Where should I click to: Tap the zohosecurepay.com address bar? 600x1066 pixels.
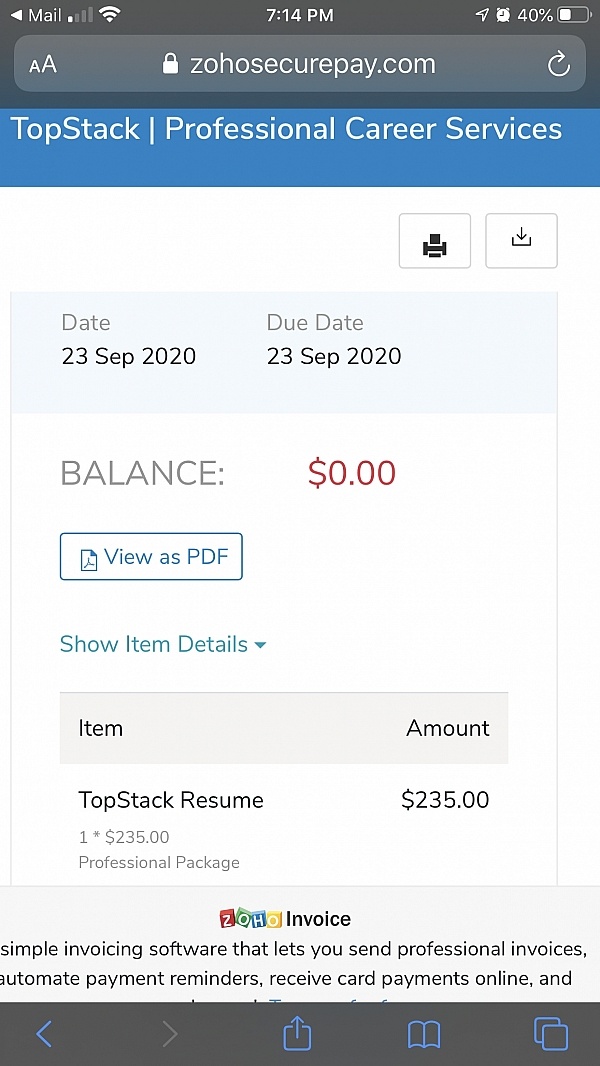tap(300, 64)
